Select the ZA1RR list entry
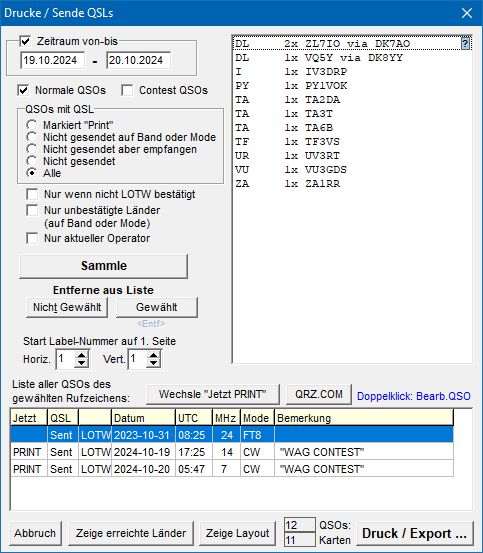Image resolution: width=483 pixels, height=553 pixels. [352, 184]
